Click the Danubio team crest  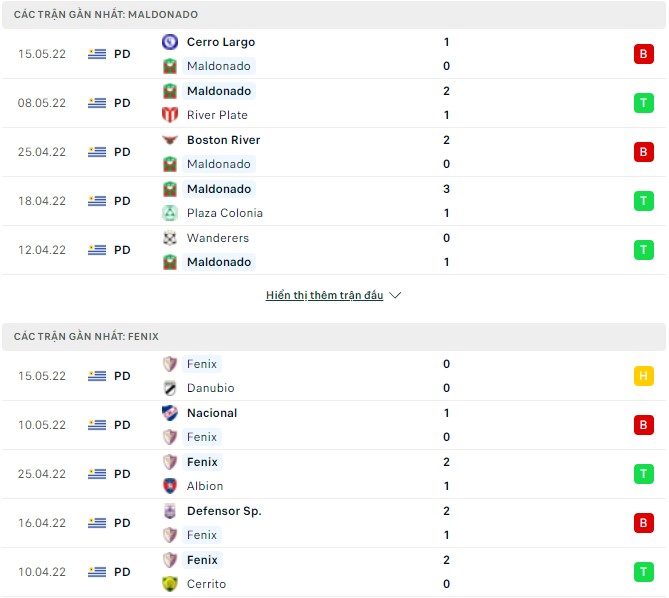[x=169, y=388]
